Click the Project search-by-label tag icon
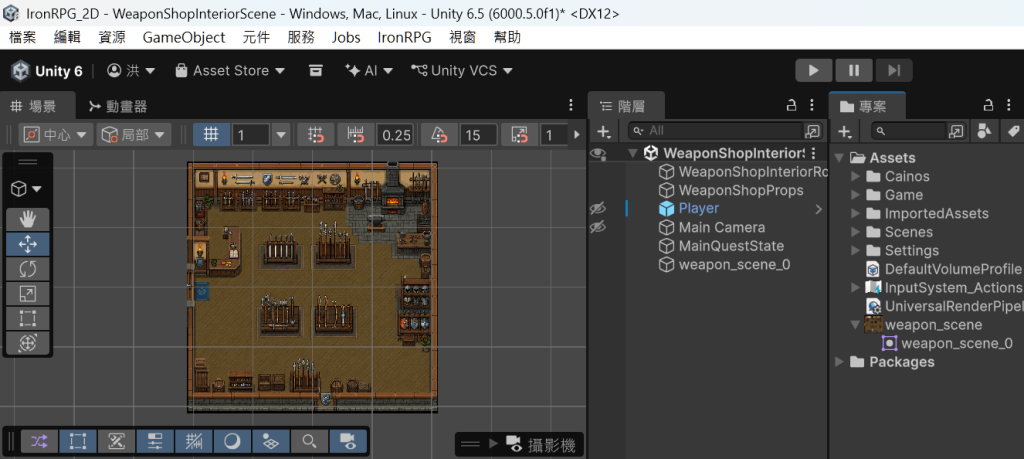This screenshot has height=459, width=1024. pyautogui.click(x=1013, y=131)
